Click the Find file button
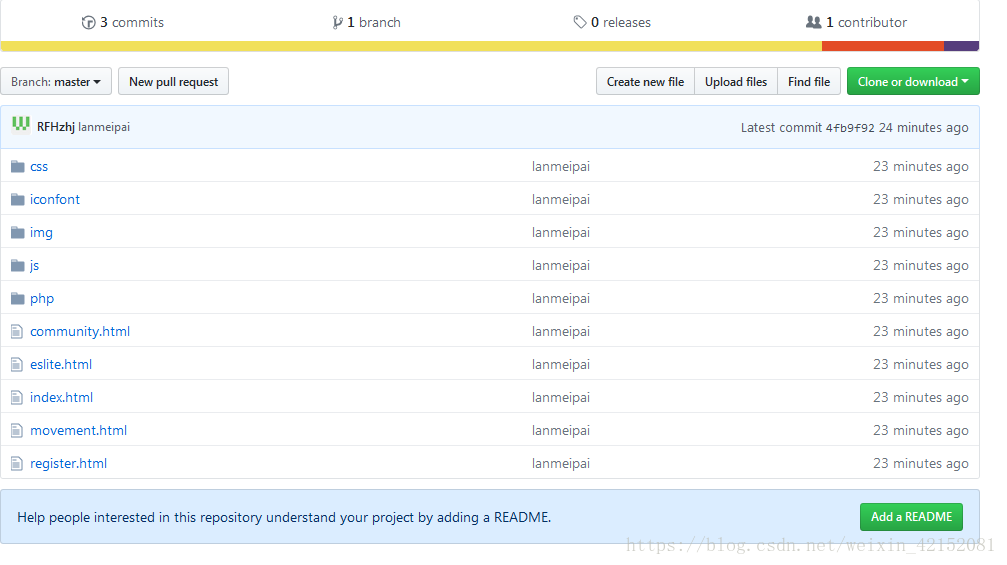The width and height of the screenshot is (1007, 565). click(809, 82)
